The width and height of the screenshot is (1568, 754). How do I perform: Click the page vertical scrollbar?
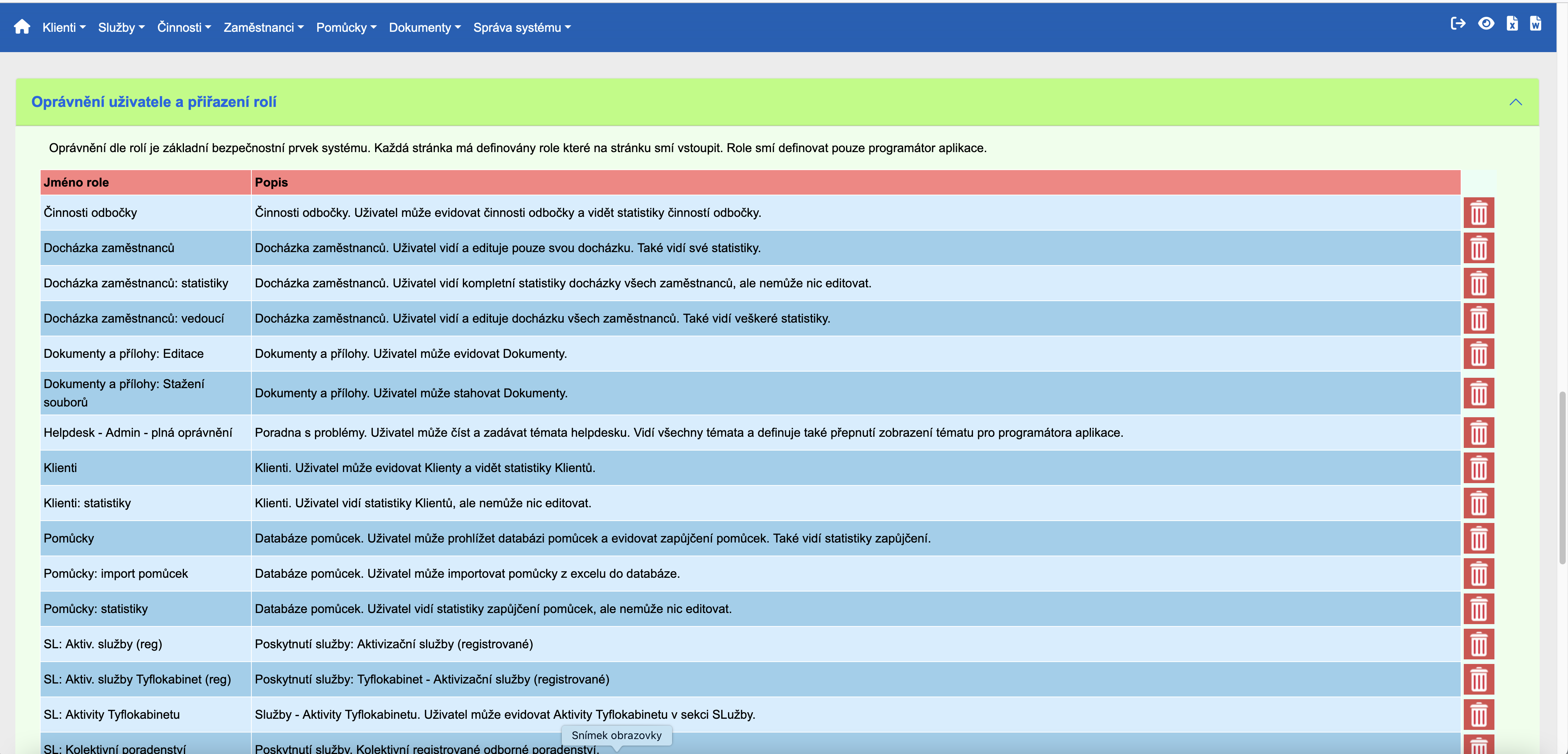tap(1562, 478)
